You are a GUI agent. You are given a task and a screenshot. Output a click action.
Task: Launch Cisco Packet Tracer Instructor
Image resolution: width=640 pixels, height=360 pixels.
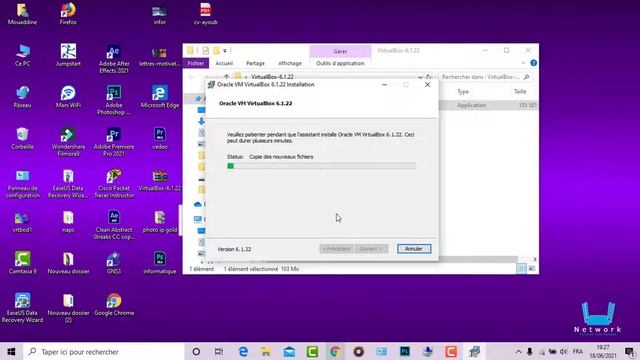click(x=114, y=184)
